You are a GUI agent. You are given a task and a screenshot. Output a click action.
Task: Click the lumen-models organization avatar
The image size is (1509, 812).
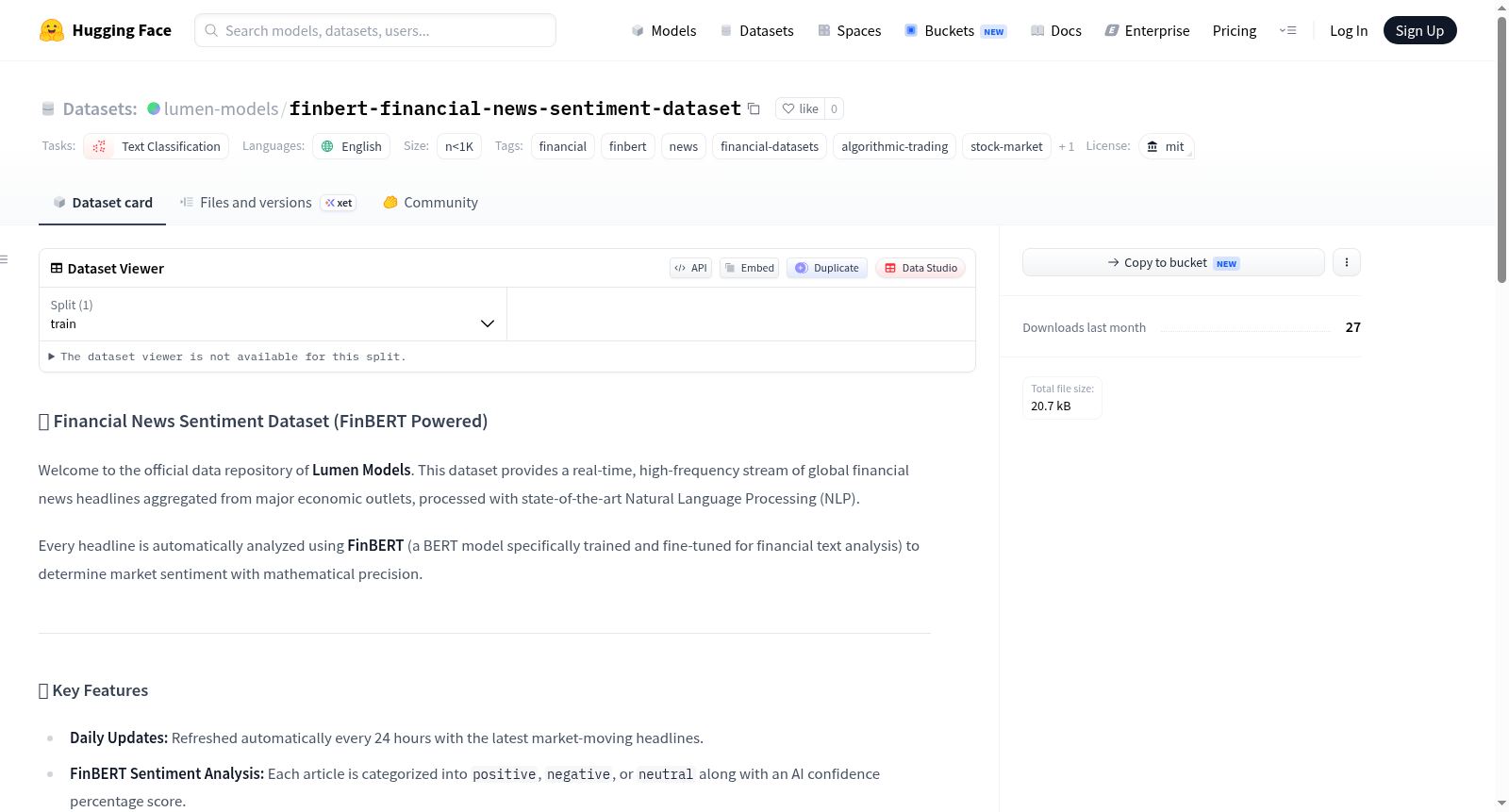click(x=154, y=108)
